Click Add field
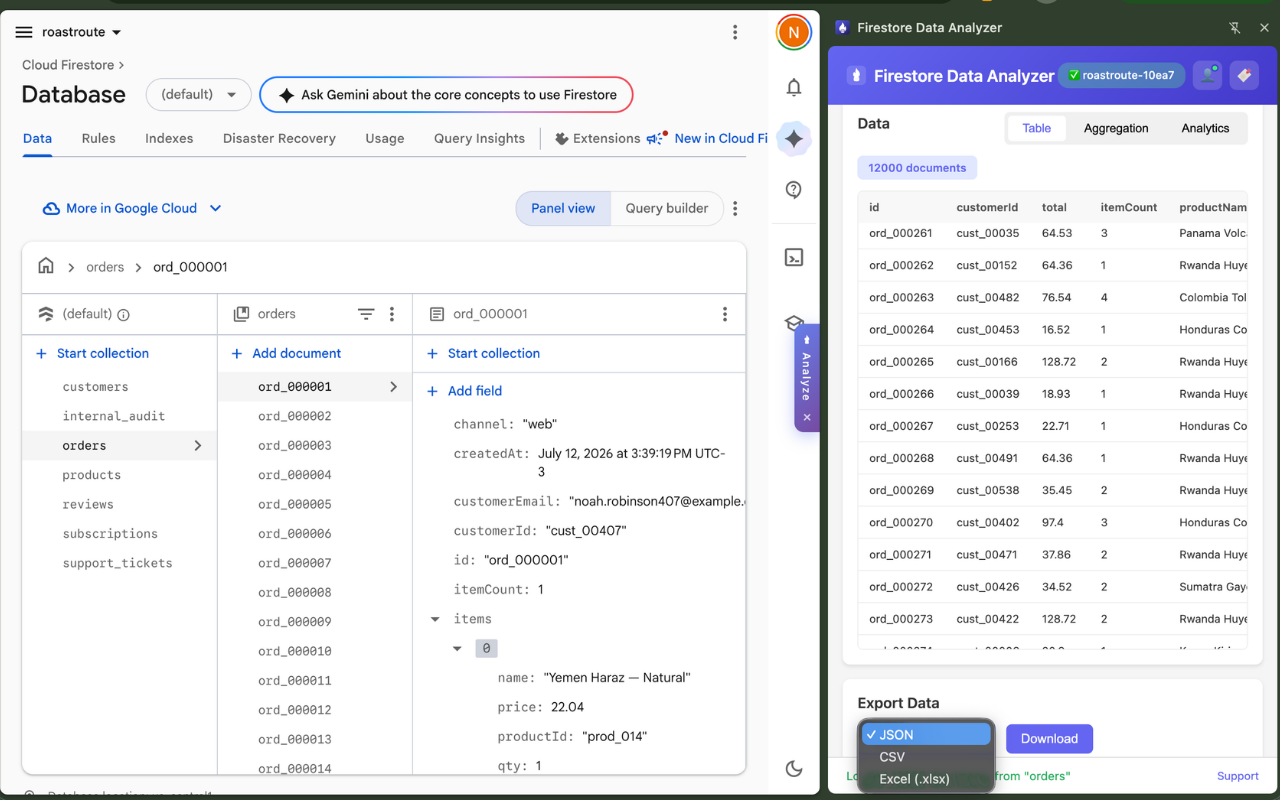The image size is (1280, 800). pos(464,391)
